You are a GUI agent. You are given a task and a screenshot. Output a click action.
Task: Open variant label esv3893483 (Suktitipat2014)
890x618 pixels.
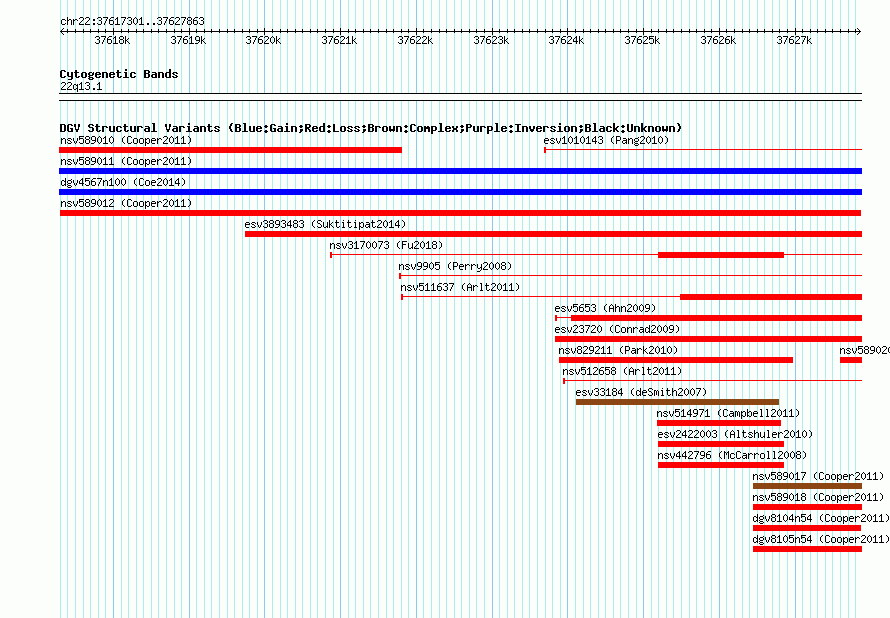[x=325, y=224]
